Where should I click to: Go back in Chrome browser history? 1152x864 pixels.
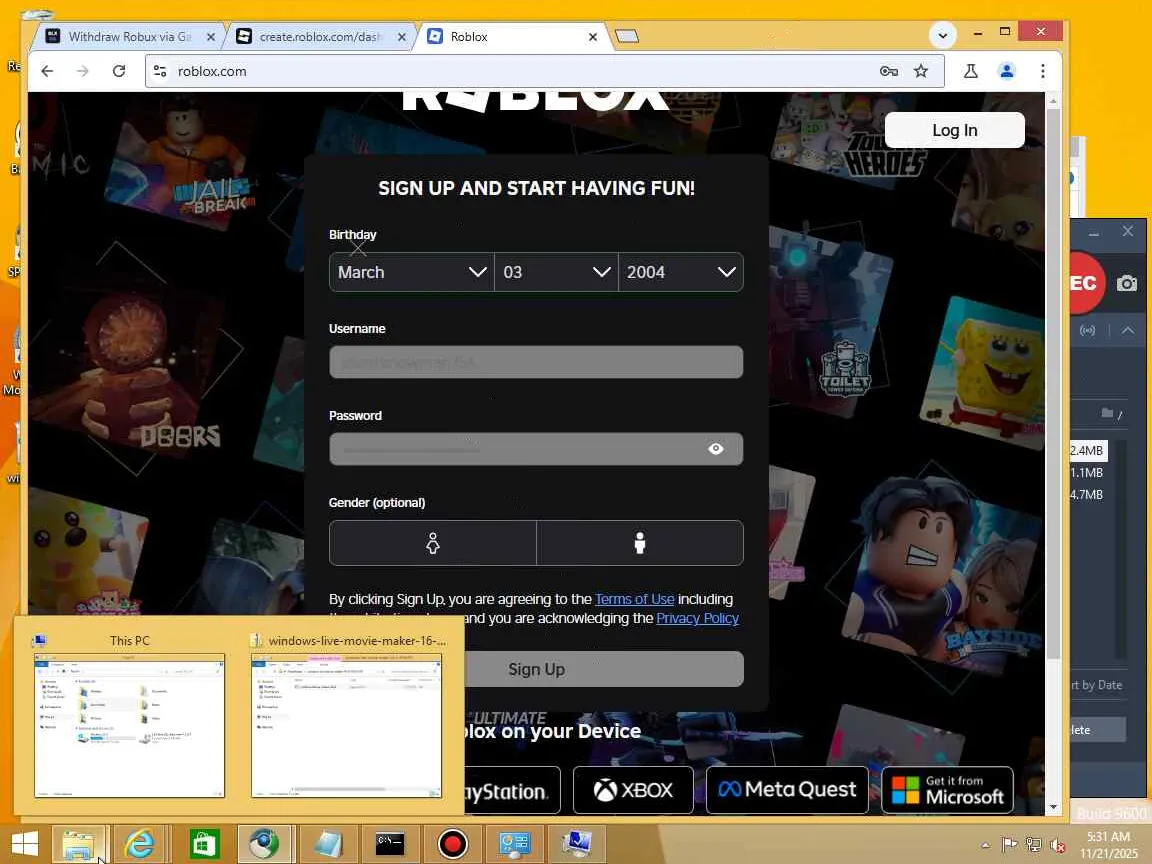[47, 71]
